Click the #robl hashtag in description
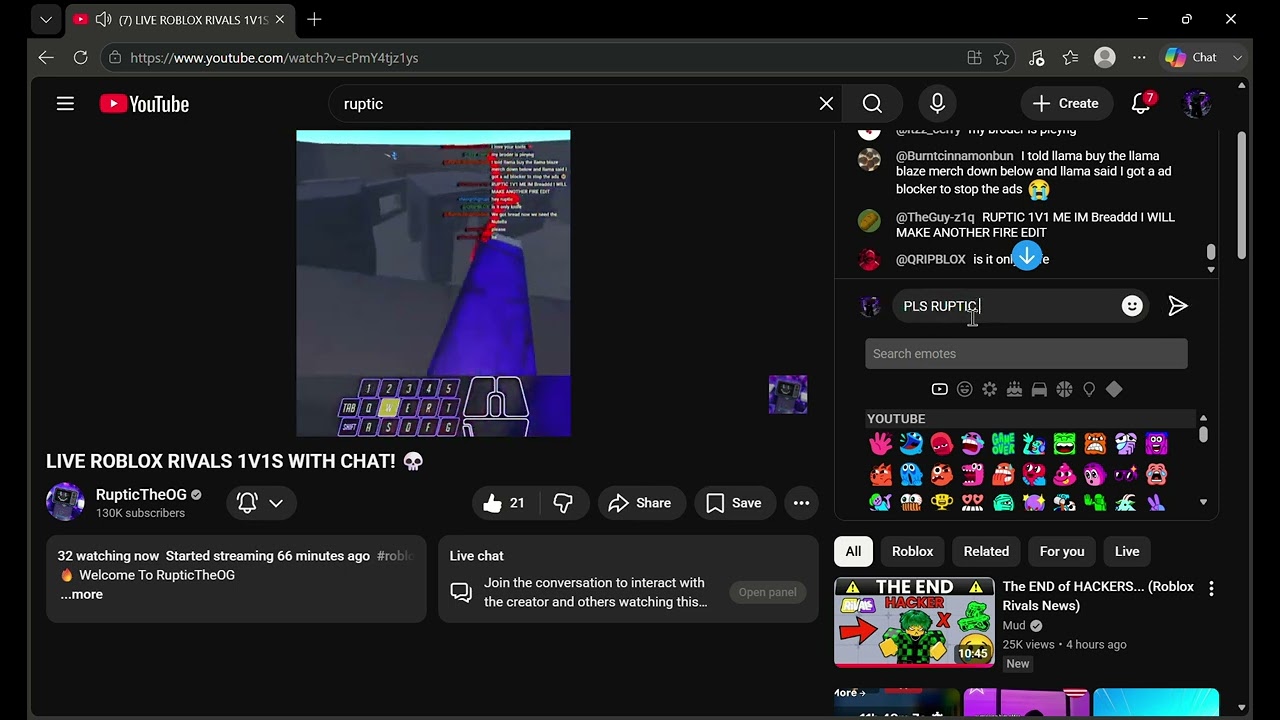 [x=396, y=556]
